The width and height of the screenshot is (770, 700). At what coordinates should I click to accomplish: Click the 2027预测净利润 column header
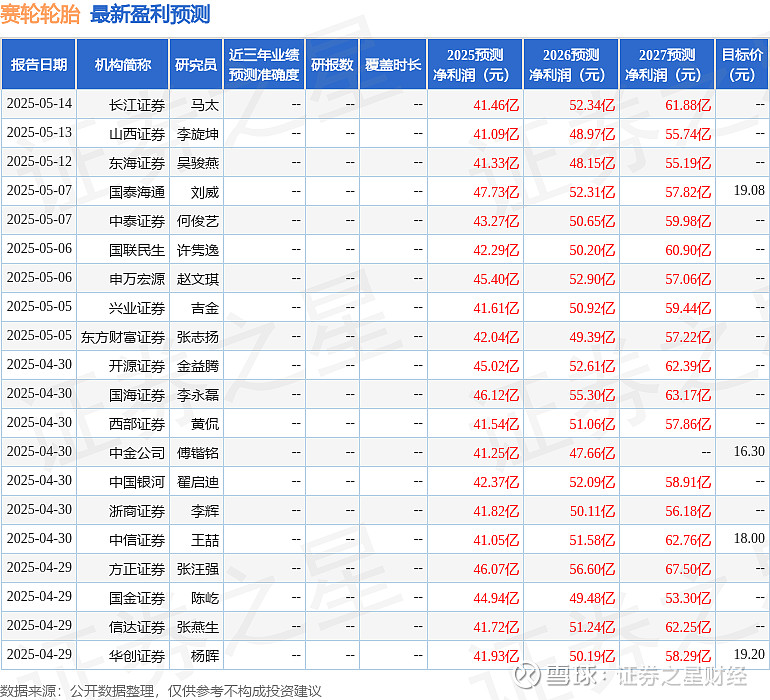667,64
